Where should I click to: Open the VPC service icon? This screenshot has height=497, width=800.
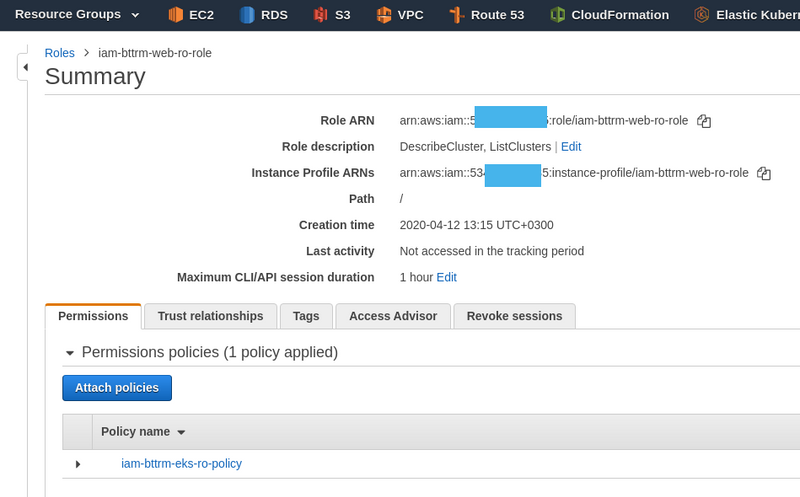point(384,15)
